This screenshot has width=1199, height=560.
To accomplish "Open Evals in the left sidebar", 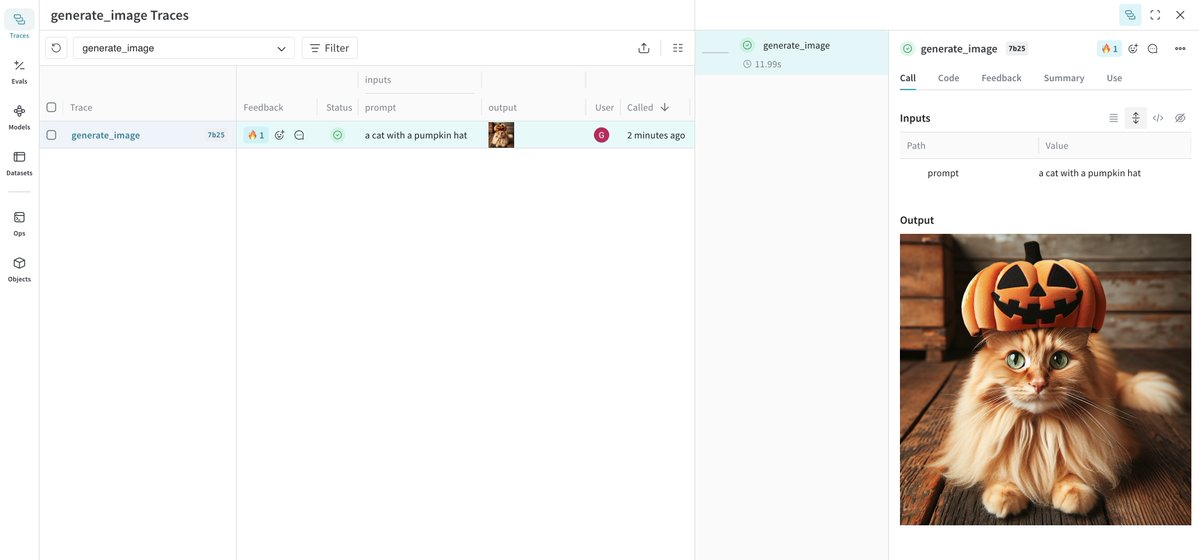I will tap(19, 71).
